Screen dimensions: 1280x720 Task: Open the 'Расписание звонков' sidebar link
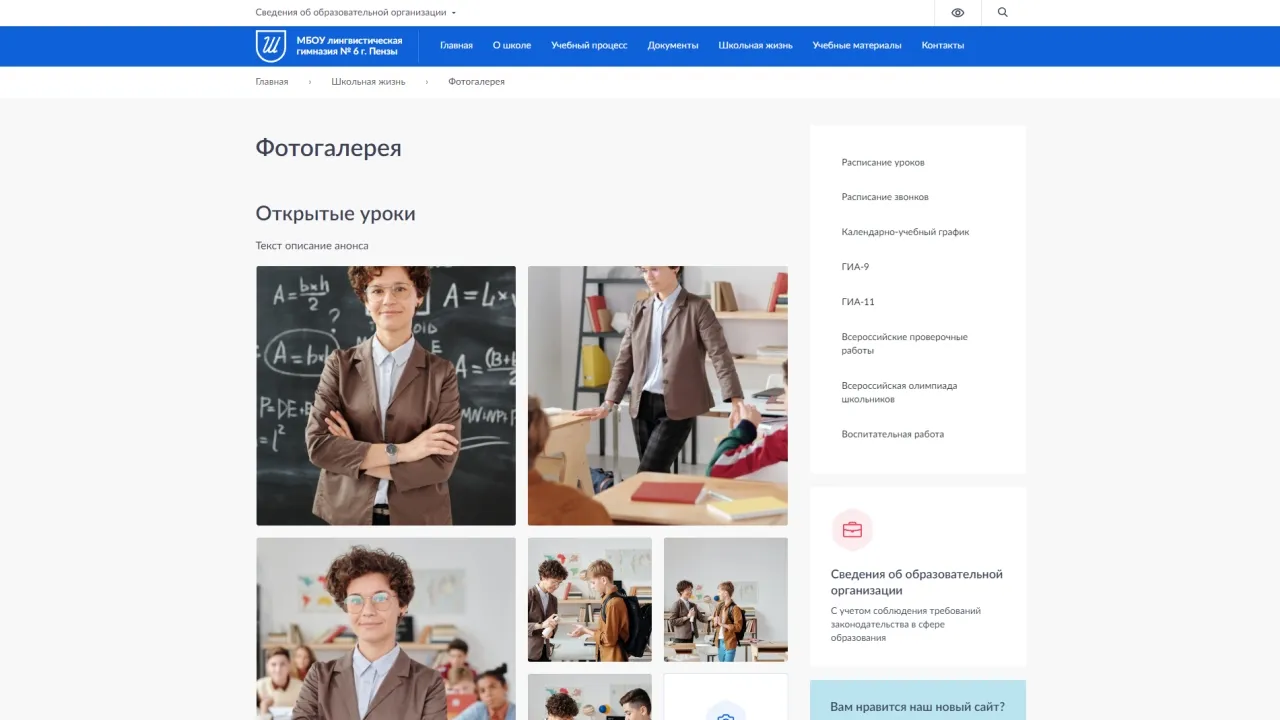click(885, 197)
